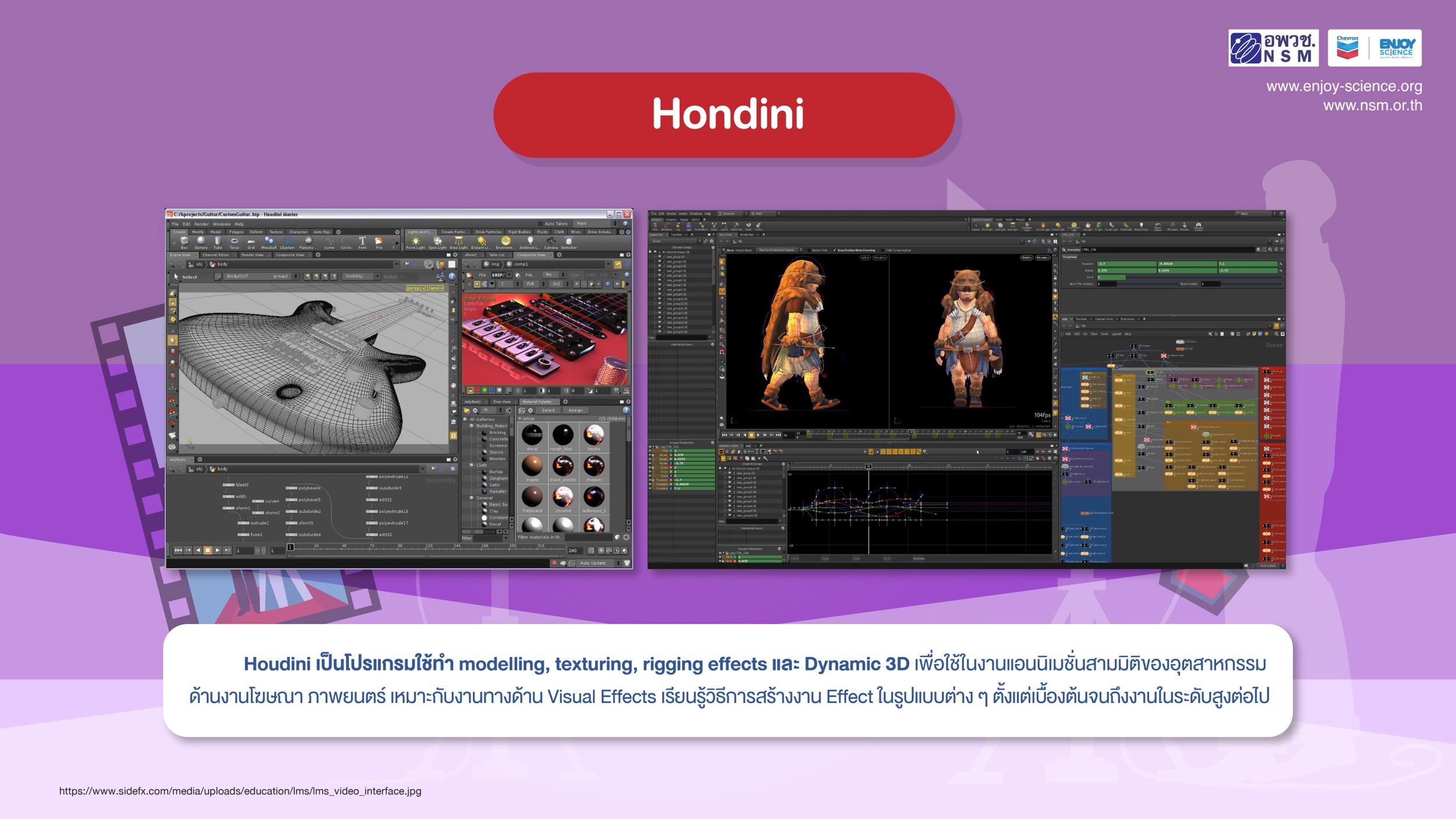Click the polybevel4 node in network
1456x819 pixels.
292,488
